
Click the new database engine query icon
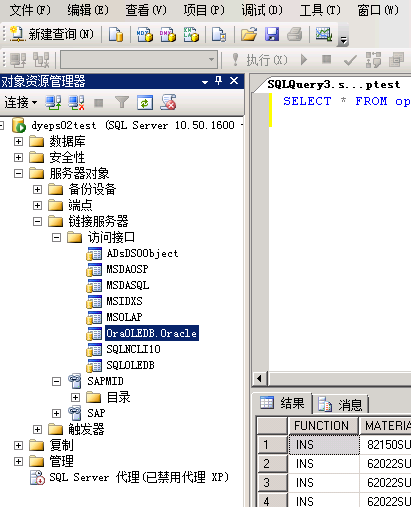point(116,34)
